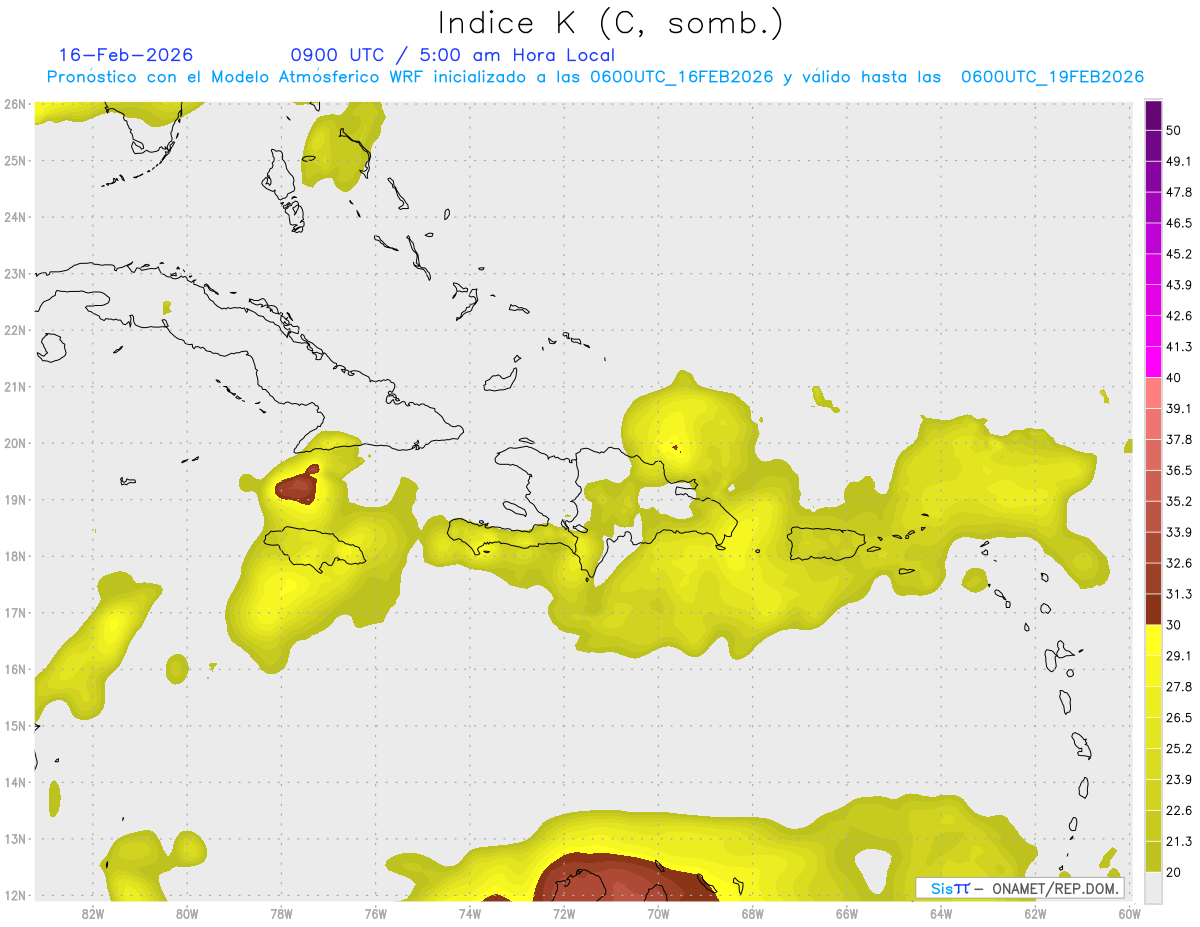This screenshot has height=927, width=1200.
Task: Click the '30' color scale value
Action: [1174, 625]
